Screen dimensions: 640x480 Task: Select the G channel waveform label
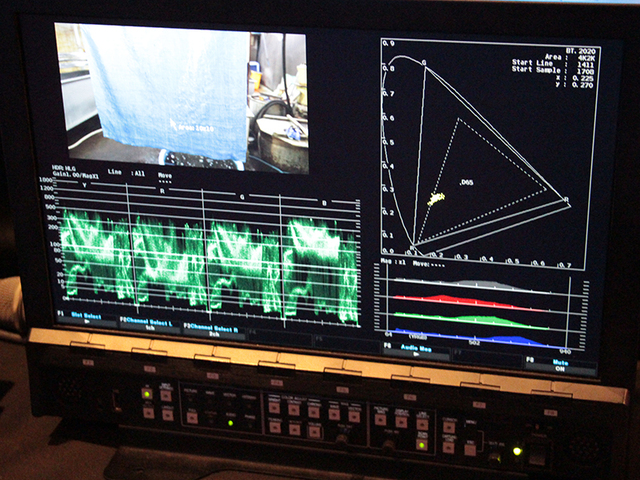tap(242, 197)
